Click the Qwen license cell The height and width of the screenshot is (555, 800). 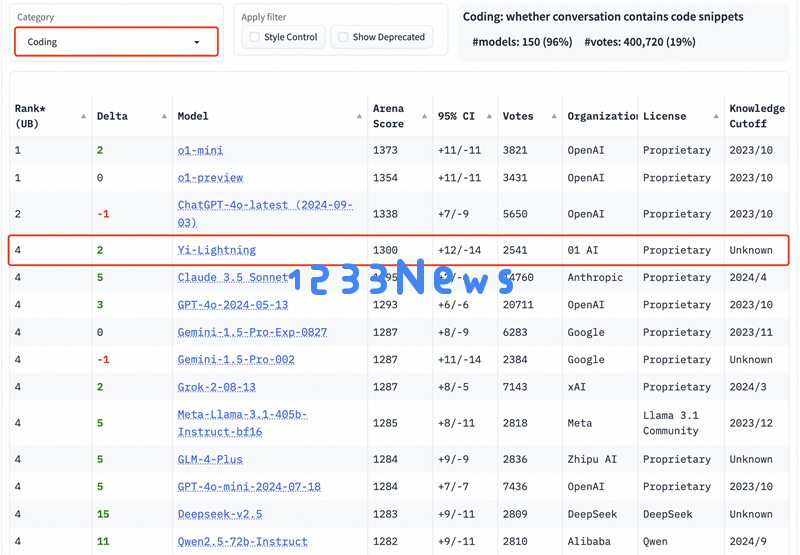click(655, 542)
